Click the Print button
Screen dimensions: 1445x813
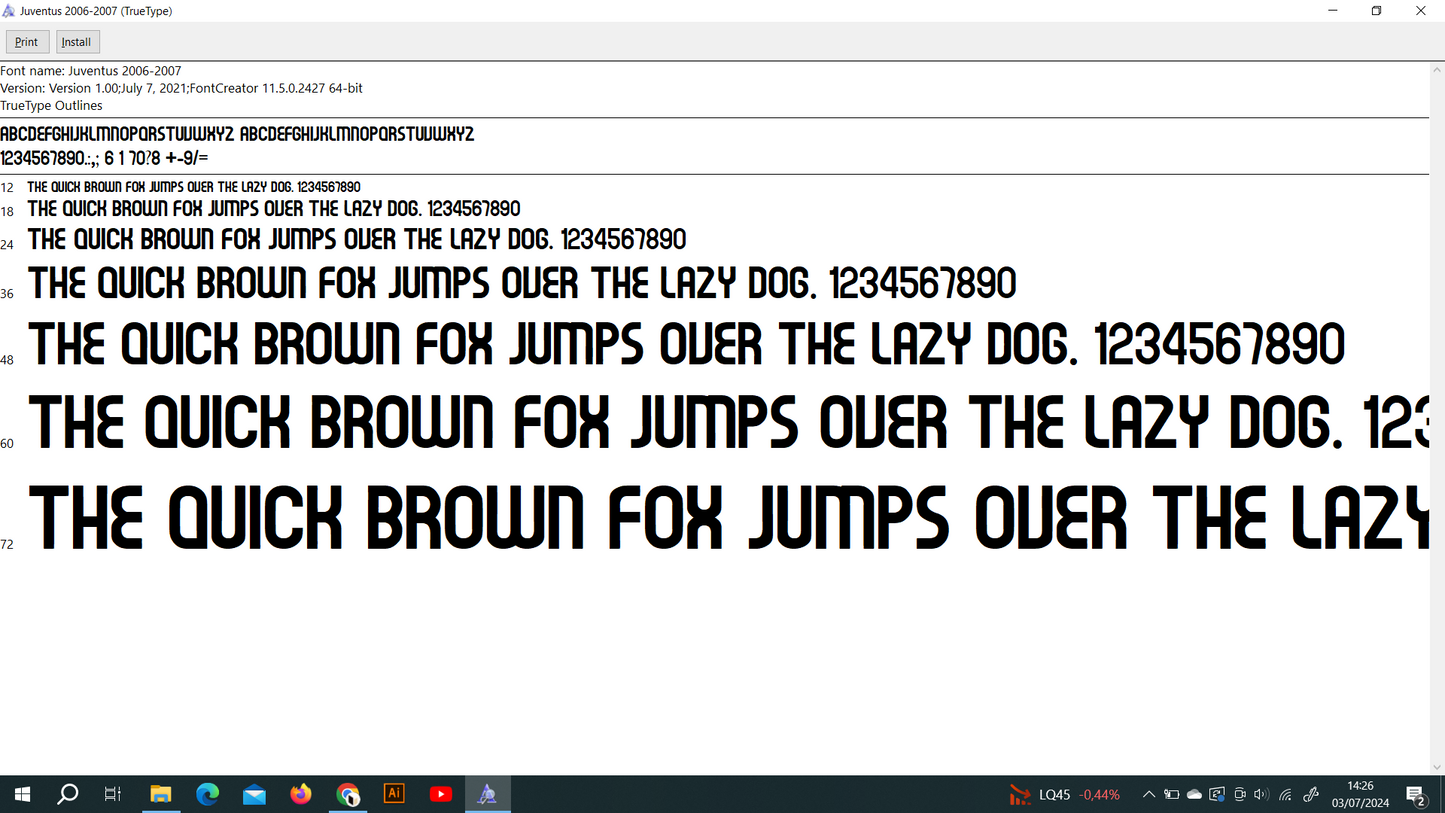point(27,42)
